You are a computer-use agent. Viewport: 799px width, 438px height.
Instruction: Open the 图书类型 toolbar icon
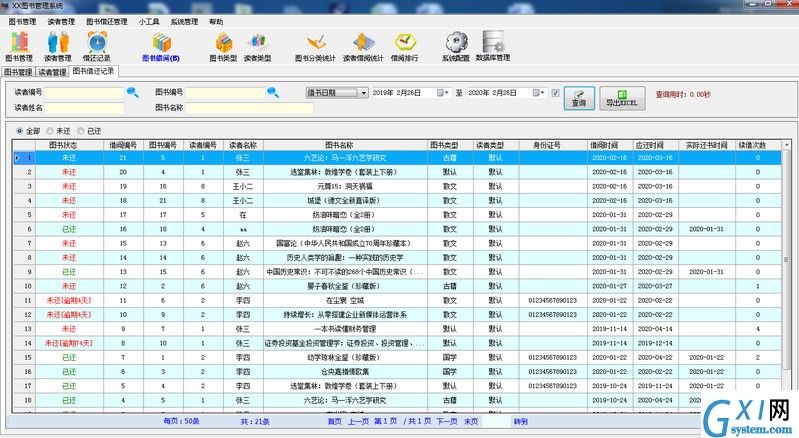tap(223, 47)
